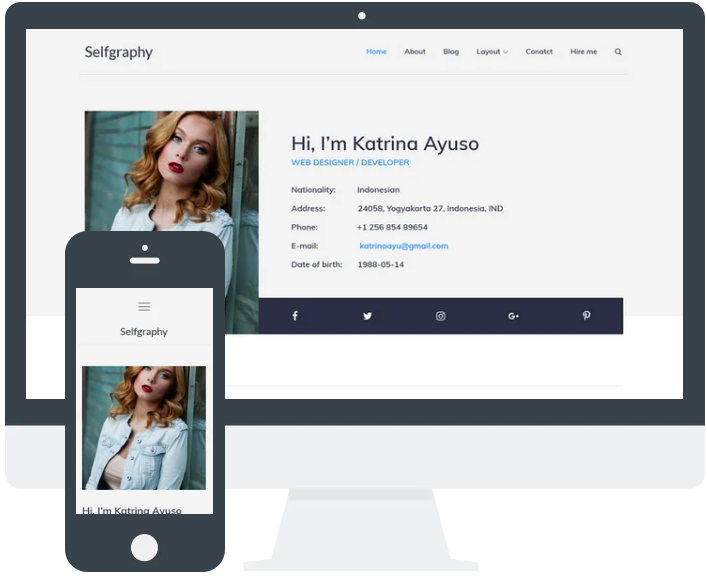Open the Twitter profile icon

coord(367,316)
